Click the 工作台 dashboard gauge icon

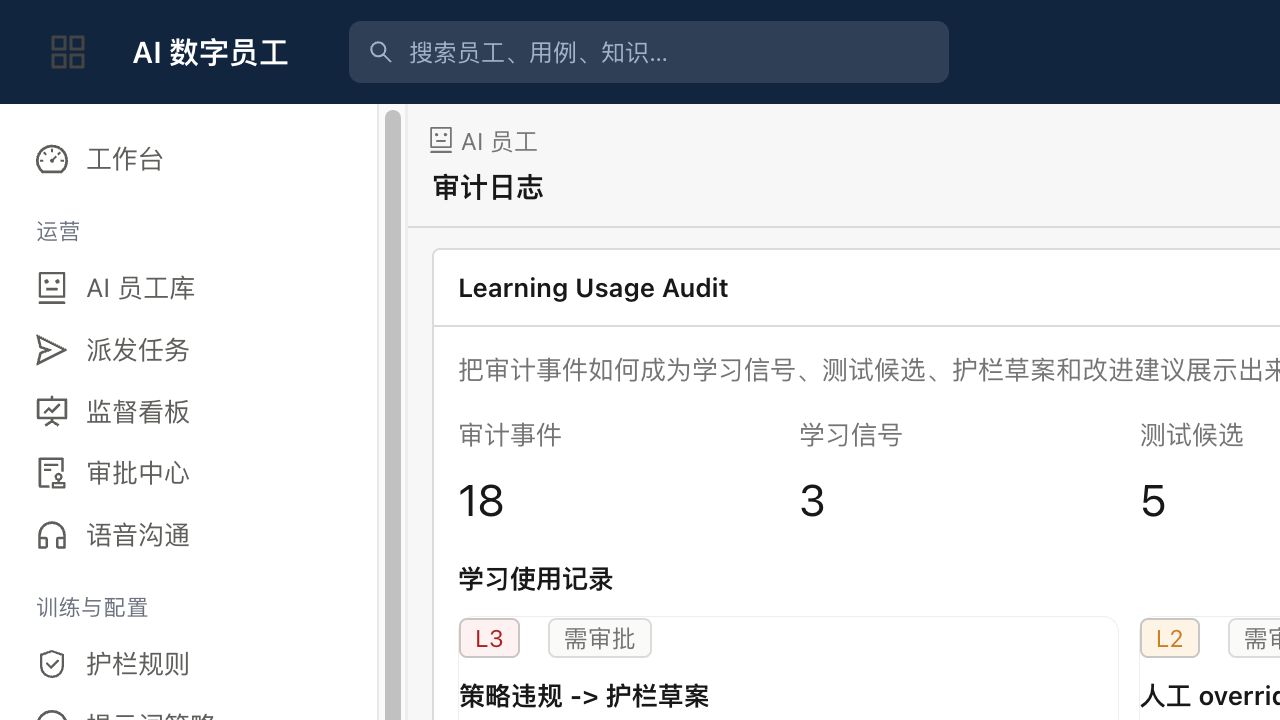click(x=52, y=159)
